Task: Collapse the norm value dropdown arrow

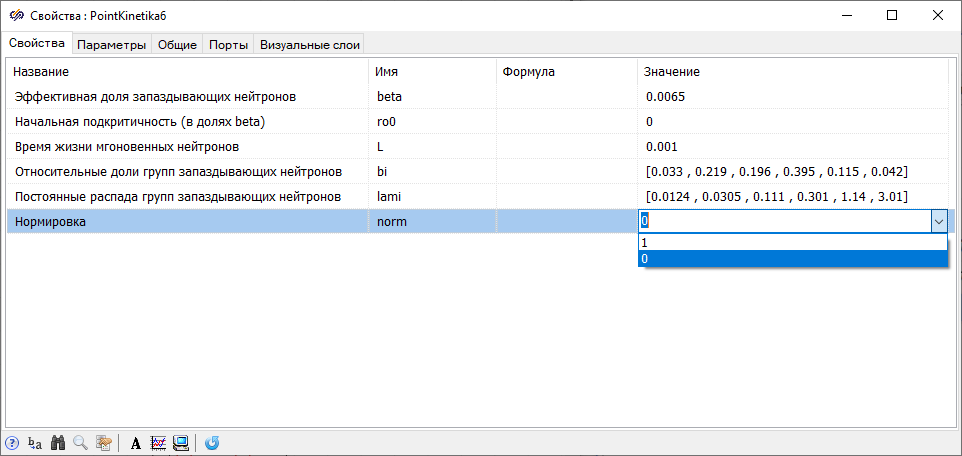Action: 937,222
